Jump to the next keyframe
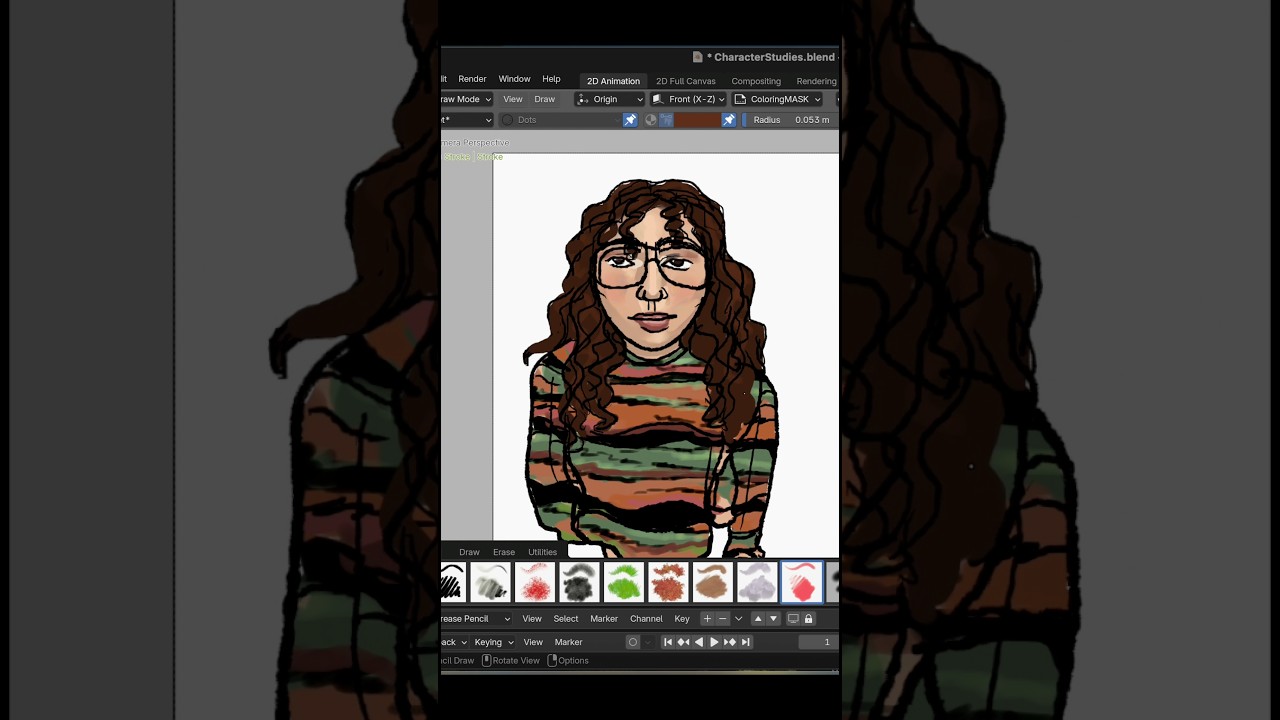The height and width of the screenshot is (720, 1280). (730, 642)
